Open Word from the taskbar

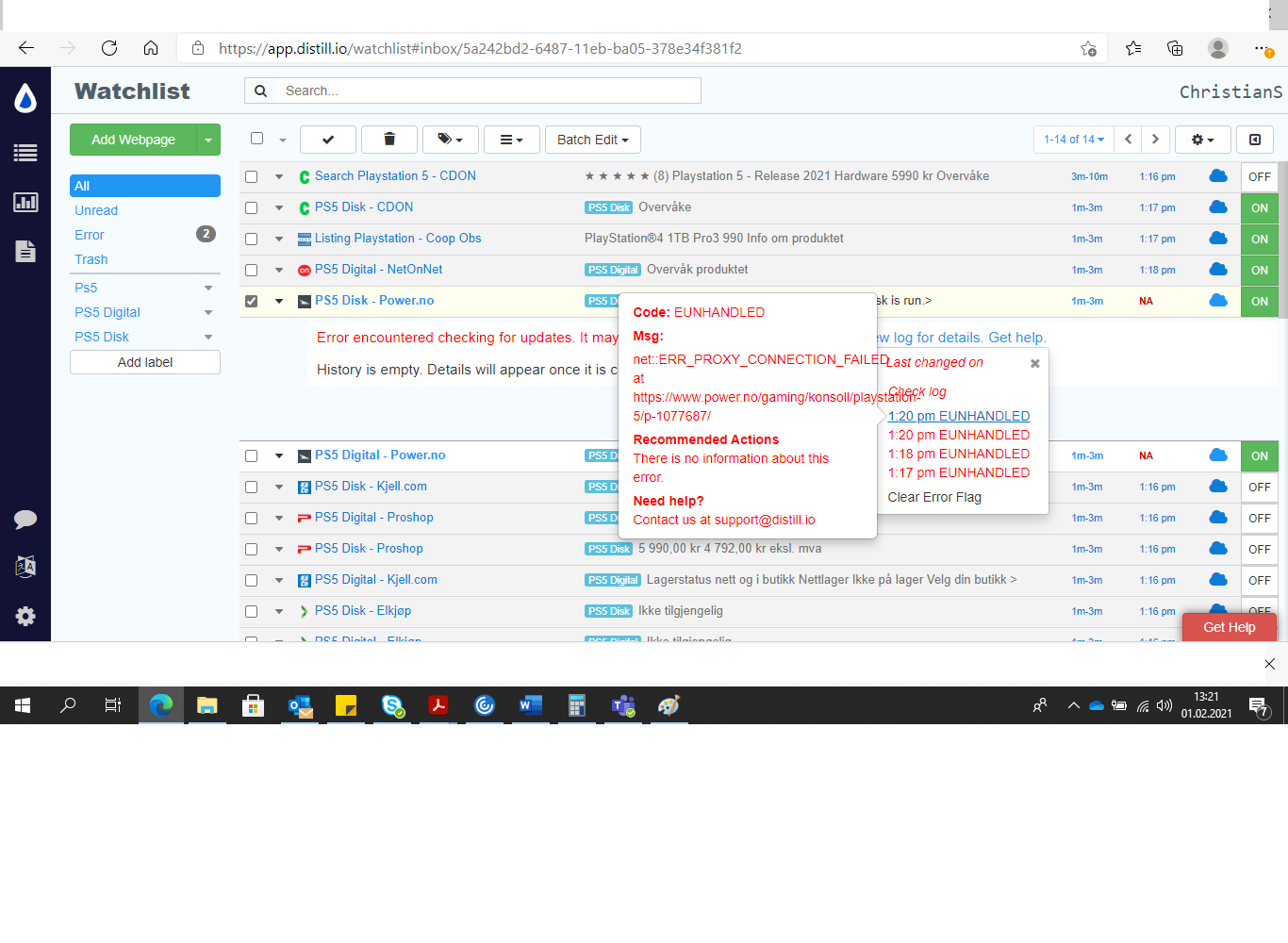click(531, 705)
